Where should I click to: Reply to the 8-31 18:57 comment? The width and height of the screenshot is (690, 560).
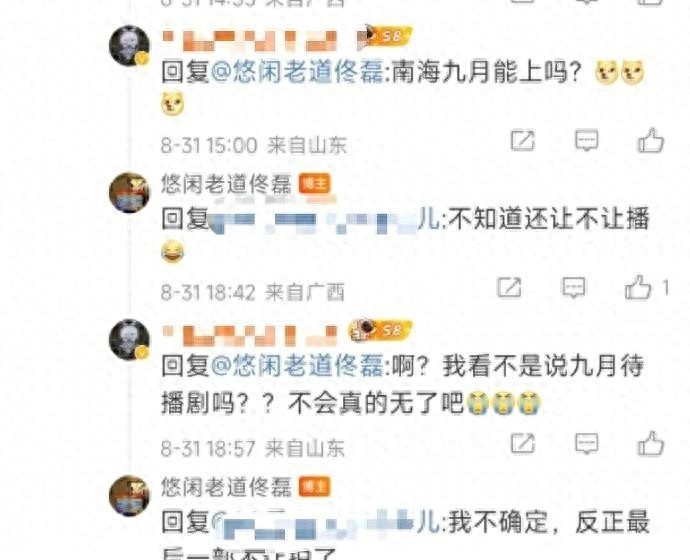pyautogui.click(x=587, y=443)
